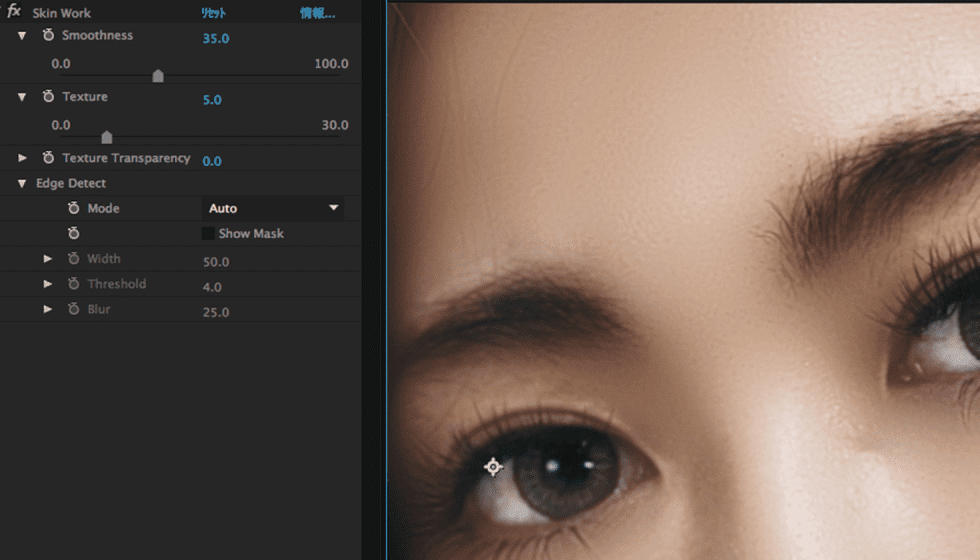Expand the Threshold property triangle

pos(48,284)
